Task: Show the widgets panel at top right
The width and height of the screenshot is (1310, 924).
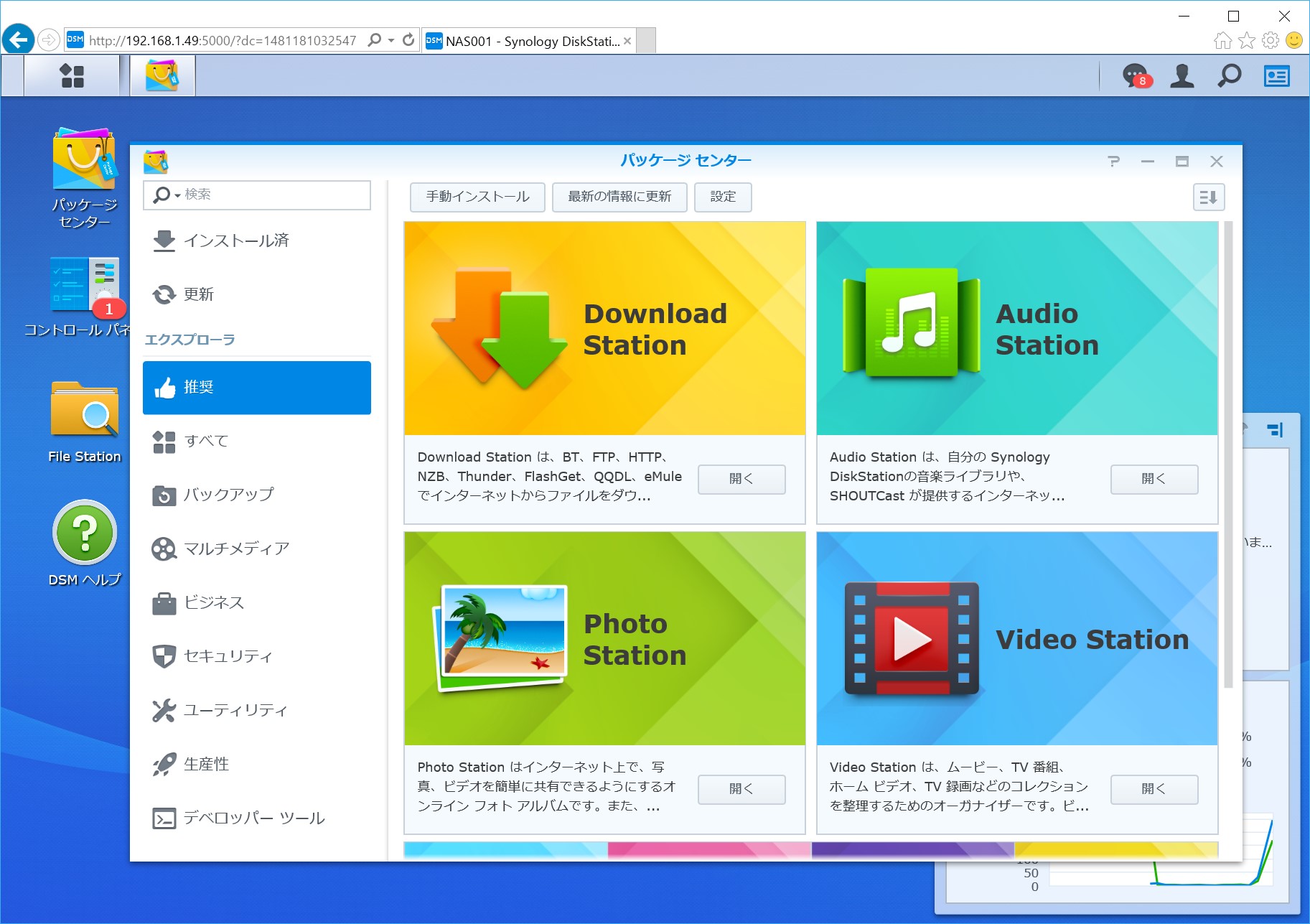Action: 1277,75
